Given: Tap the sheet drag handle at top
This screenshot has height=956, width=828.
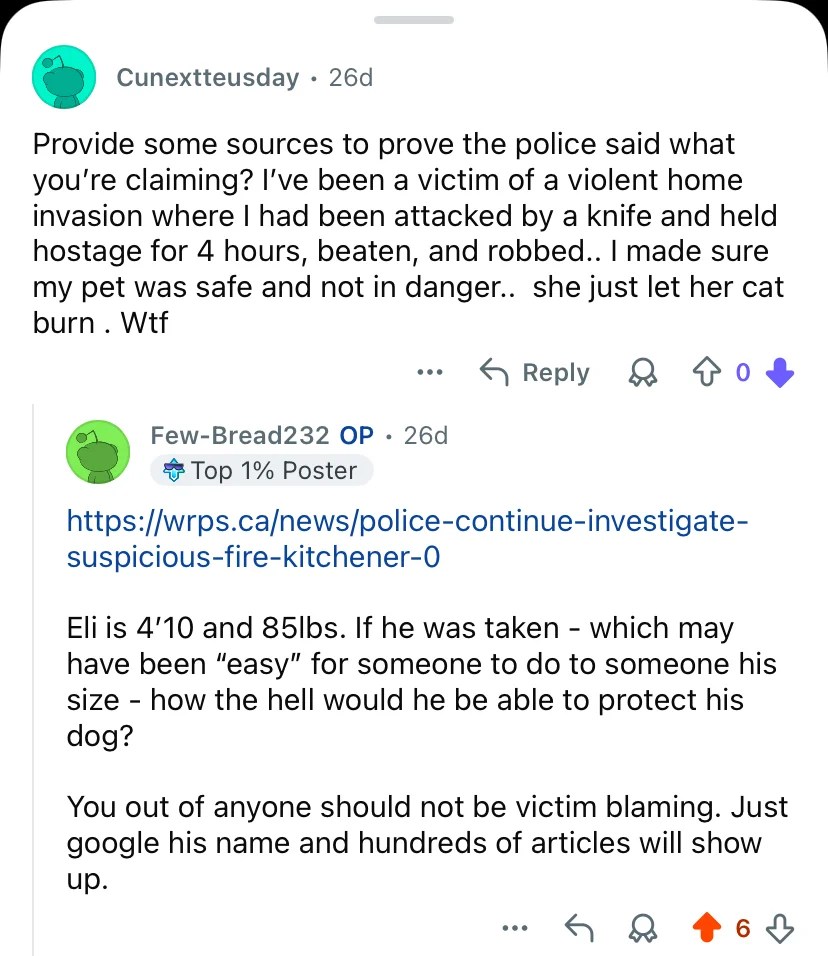Looking at the screenshot, I should coord(414,20).
